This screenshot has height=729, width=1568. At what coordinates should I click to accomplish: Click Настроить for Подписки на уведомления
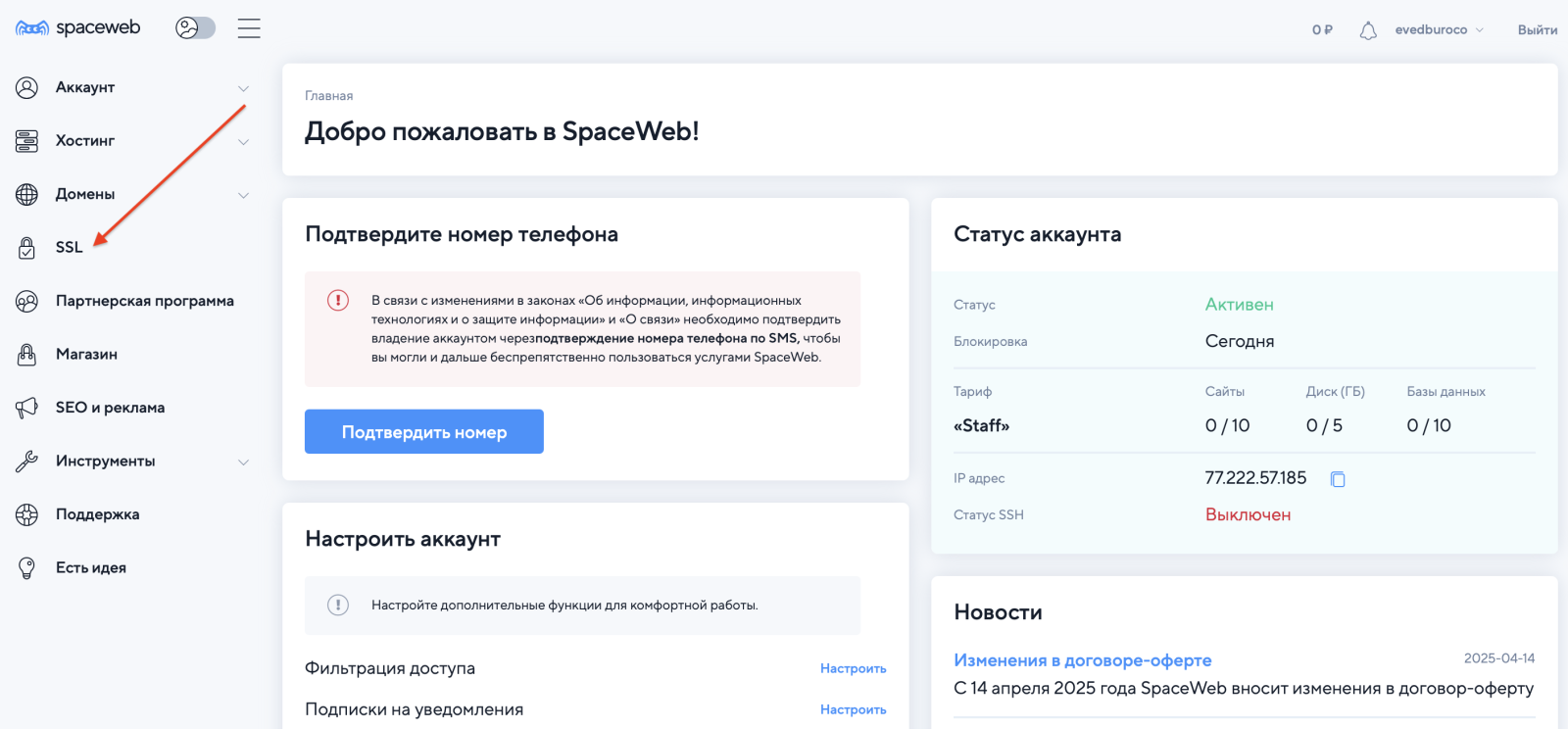point(854,709)
